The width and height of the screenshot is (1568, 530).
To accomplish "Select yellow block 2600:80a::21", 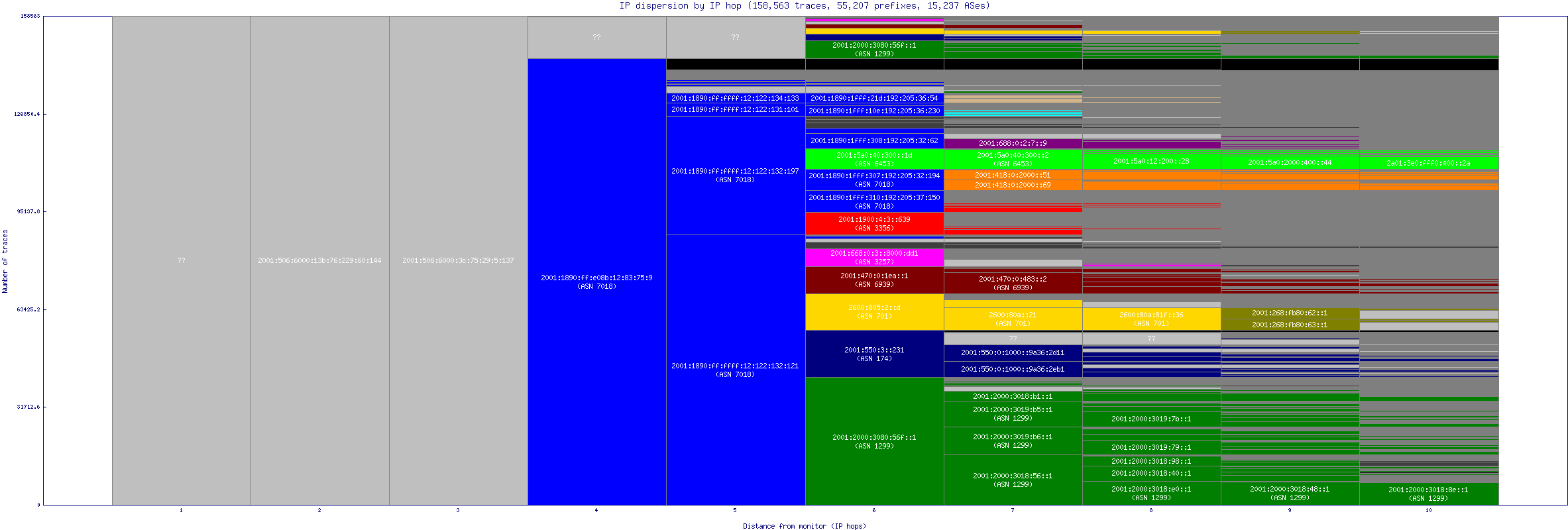I will click(x=1013, y=319).
